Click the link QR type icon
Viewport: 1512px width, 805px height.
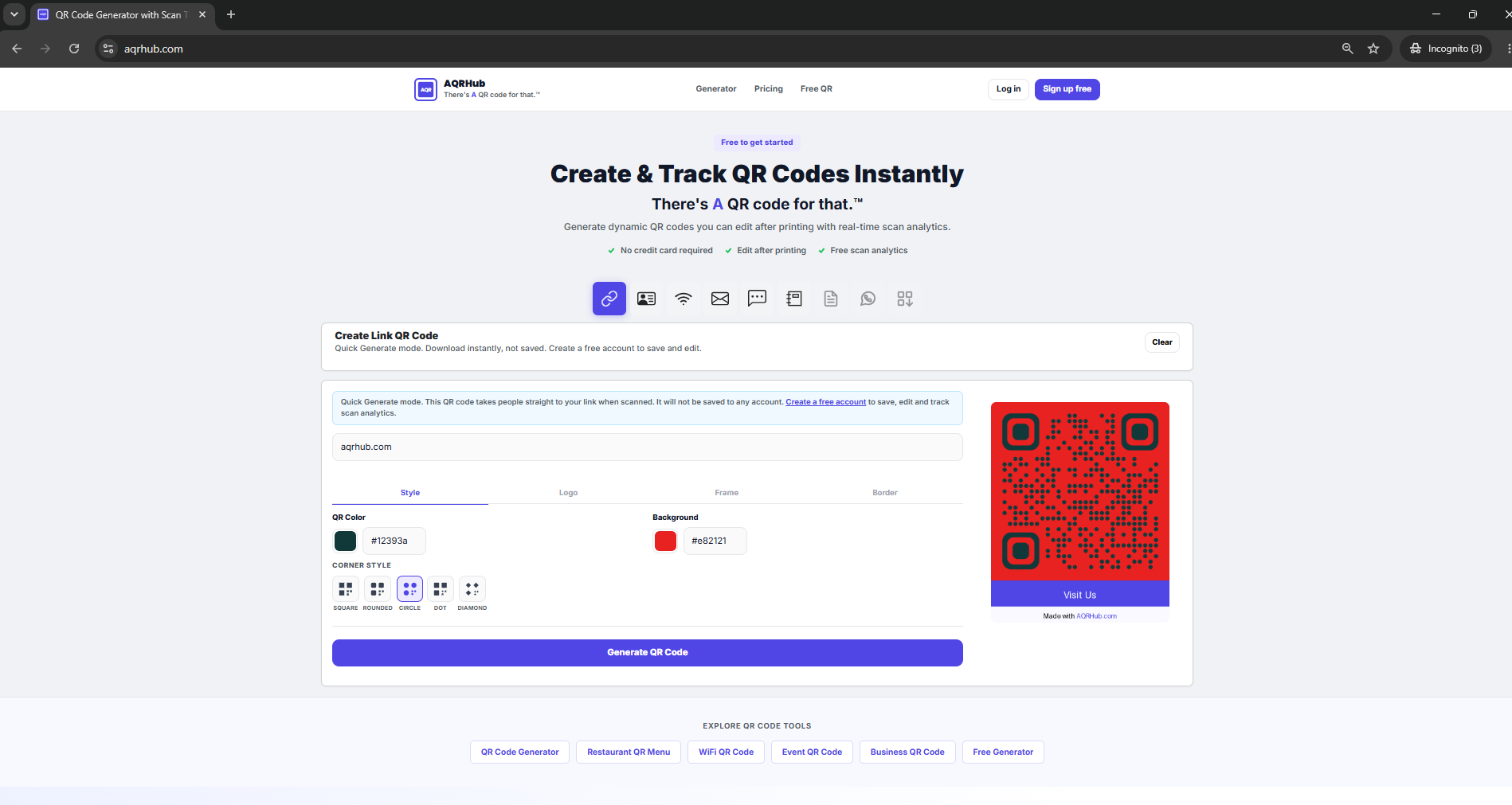(609, 299)
